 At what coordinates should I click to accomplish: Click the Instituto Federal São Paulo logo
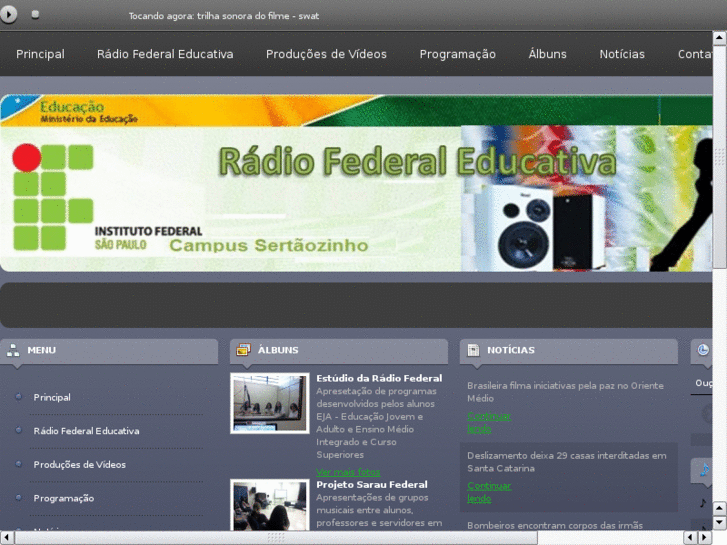point(107,198)
